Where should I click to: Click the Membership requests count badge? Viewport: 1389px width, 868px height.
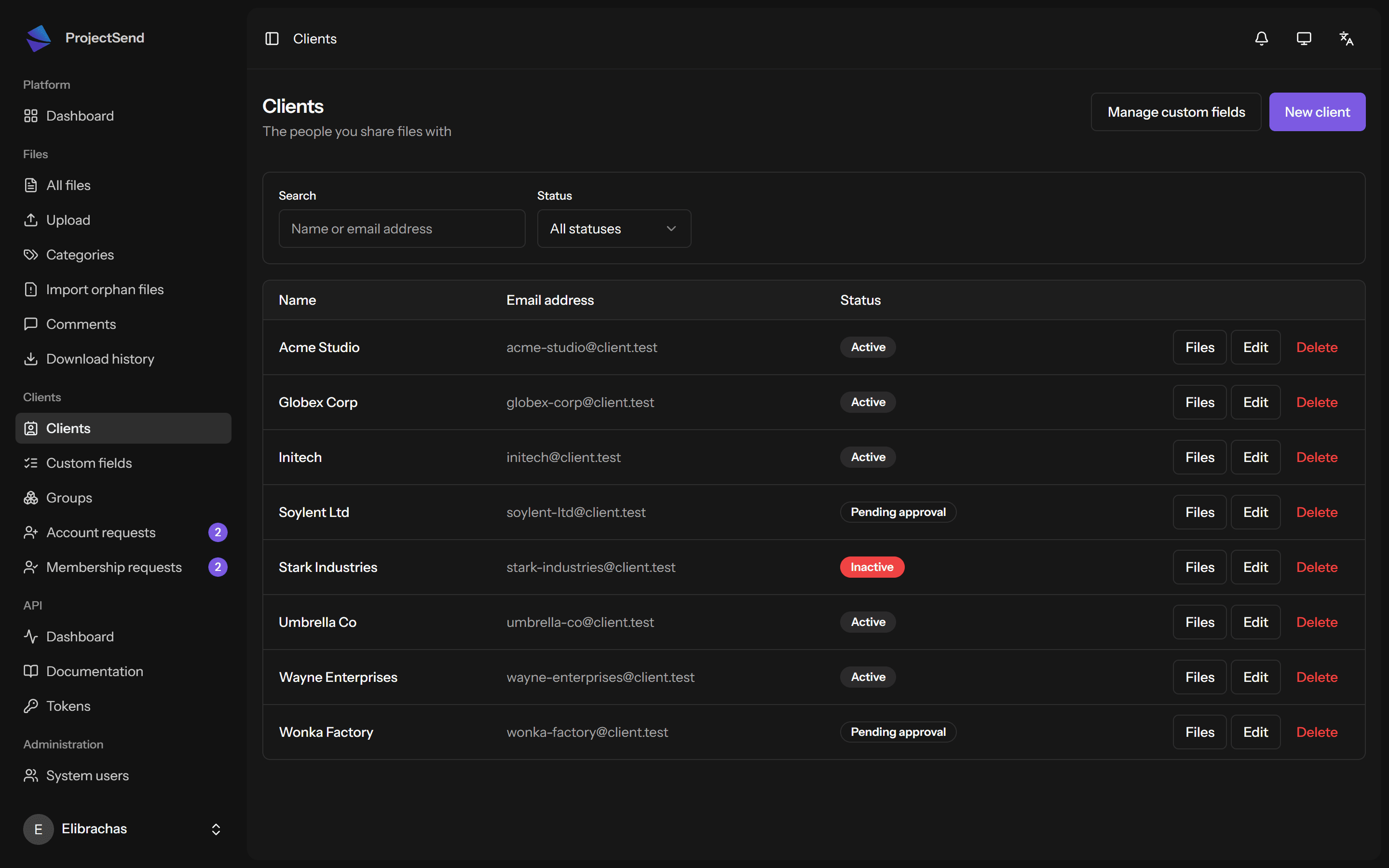click(x=218, y=567)
